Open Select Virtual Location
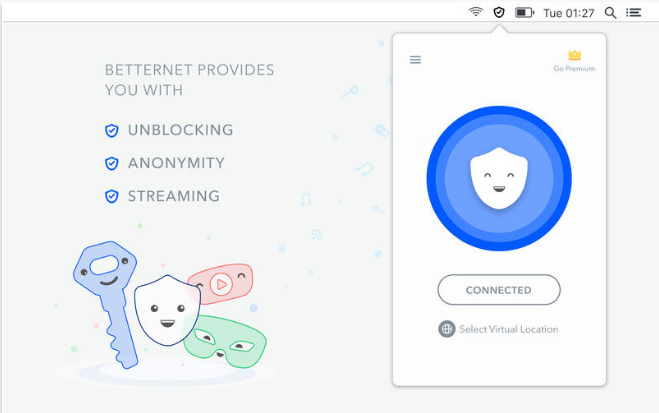Screen dimensions: 659x413 (509, 329)
